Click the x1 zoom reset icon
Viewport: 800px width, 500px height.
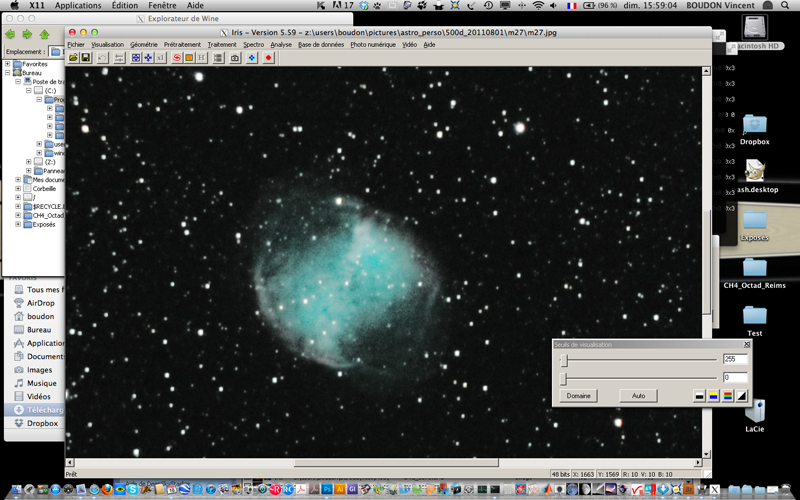tap(160, 58)
